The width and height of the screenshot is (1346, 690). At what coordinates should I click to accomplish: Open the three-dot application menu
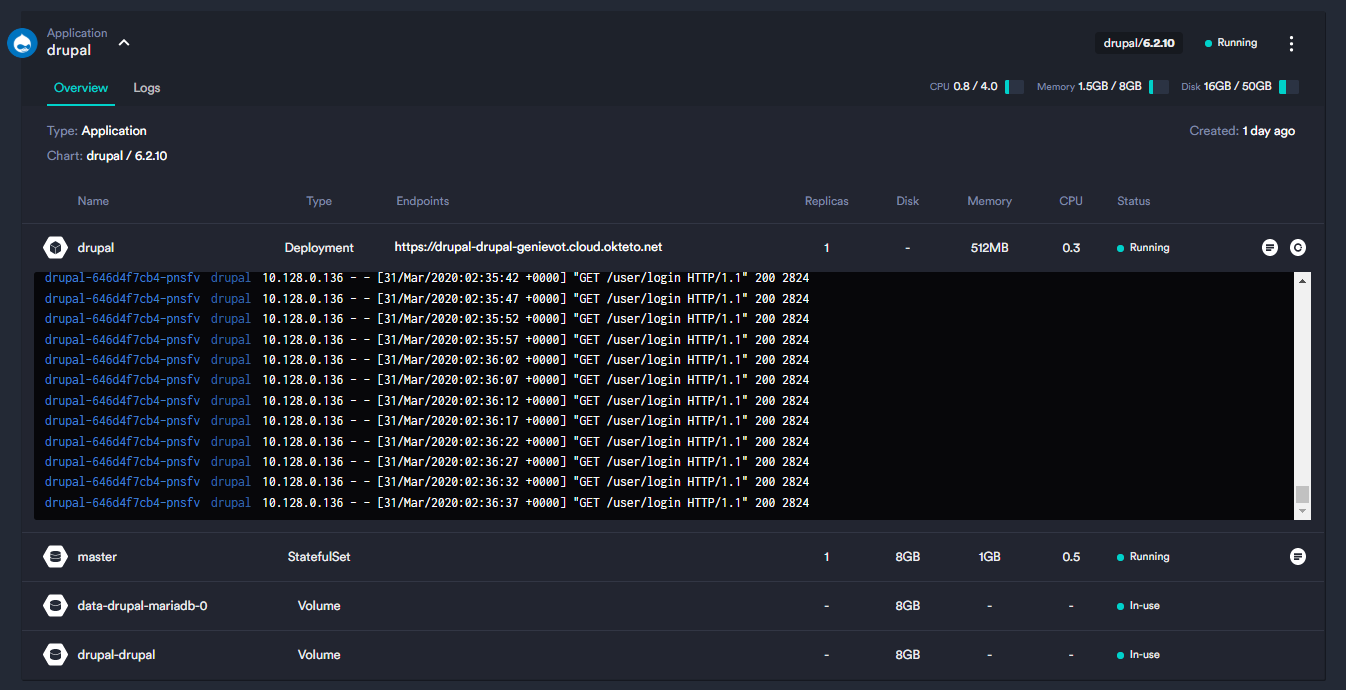tap(1291, 43)
